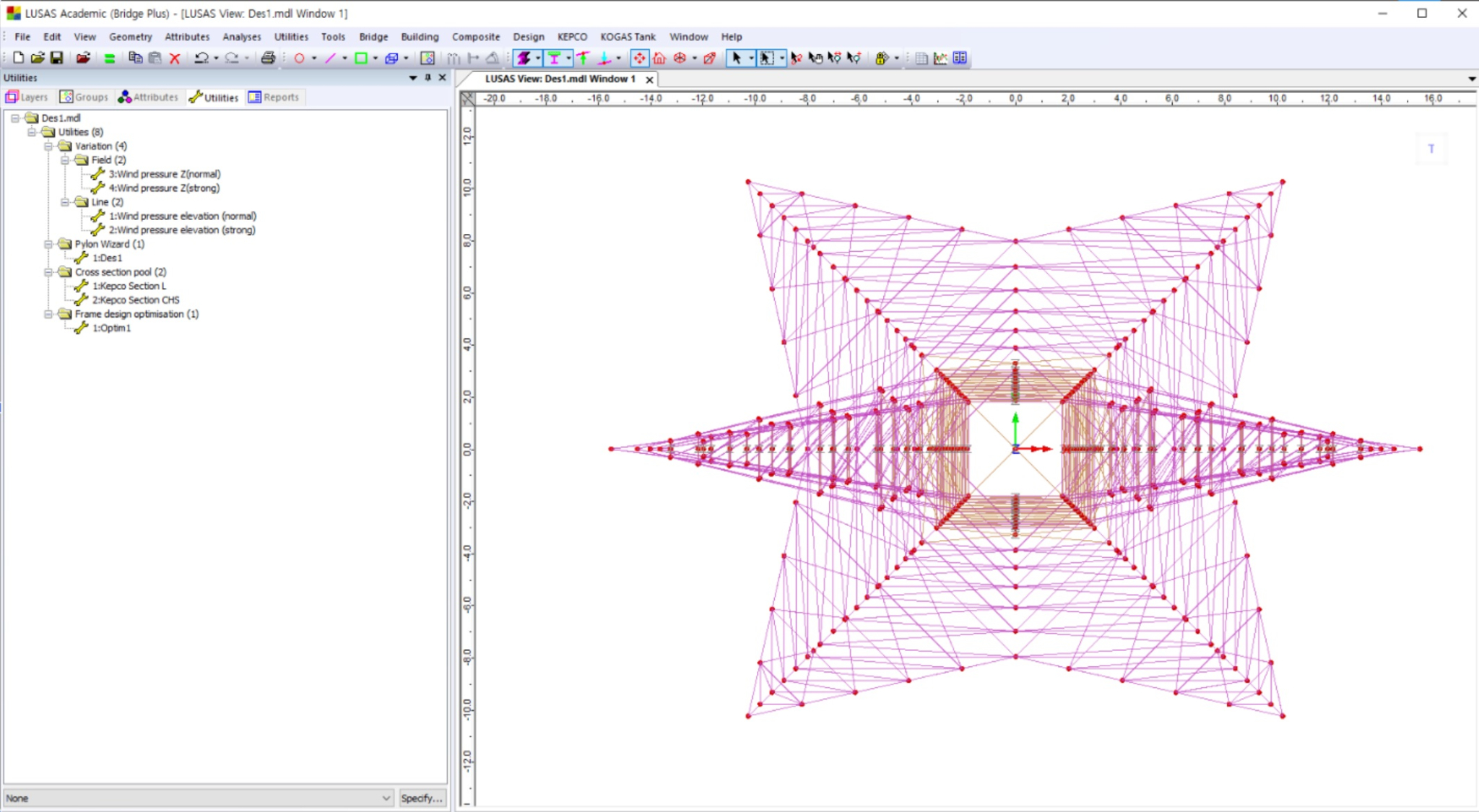Toggle the pin on the Utilities panel

pos(428,77)
